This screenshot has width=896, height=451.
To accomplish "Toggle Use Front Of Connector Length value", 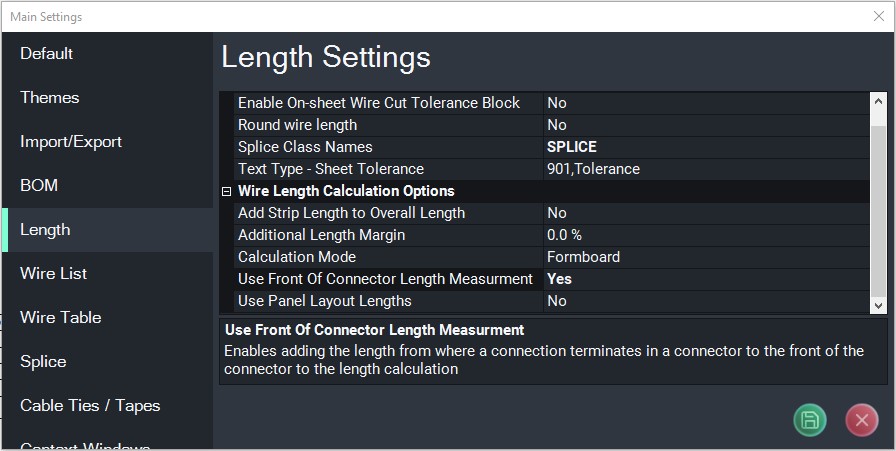I will pos(706,279).
